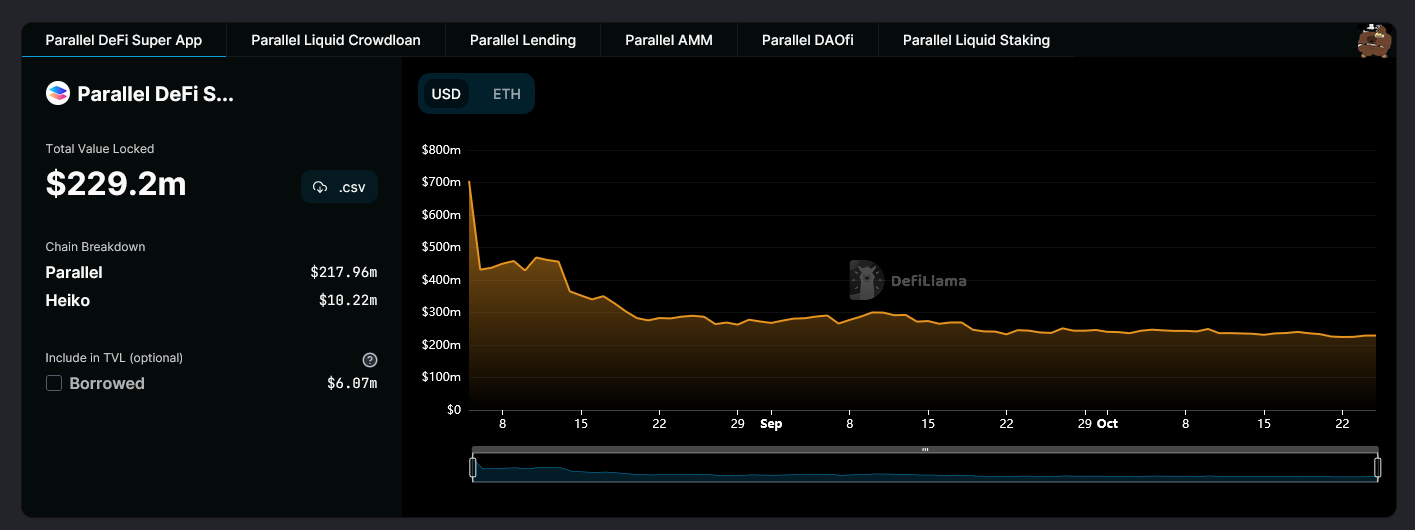Viewport: 1415px width, 530px height.
Task: Switch to Parallel Liquid Crowdloan tab
Action: pos(336,40)
